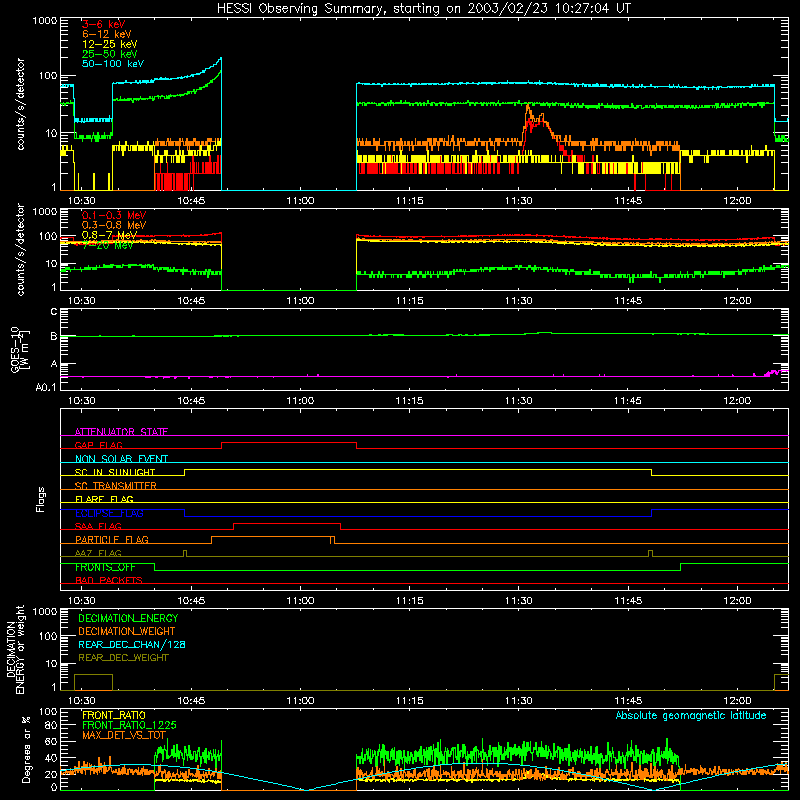Select the 'SC_TRANSMITTER' flag label

116,486
